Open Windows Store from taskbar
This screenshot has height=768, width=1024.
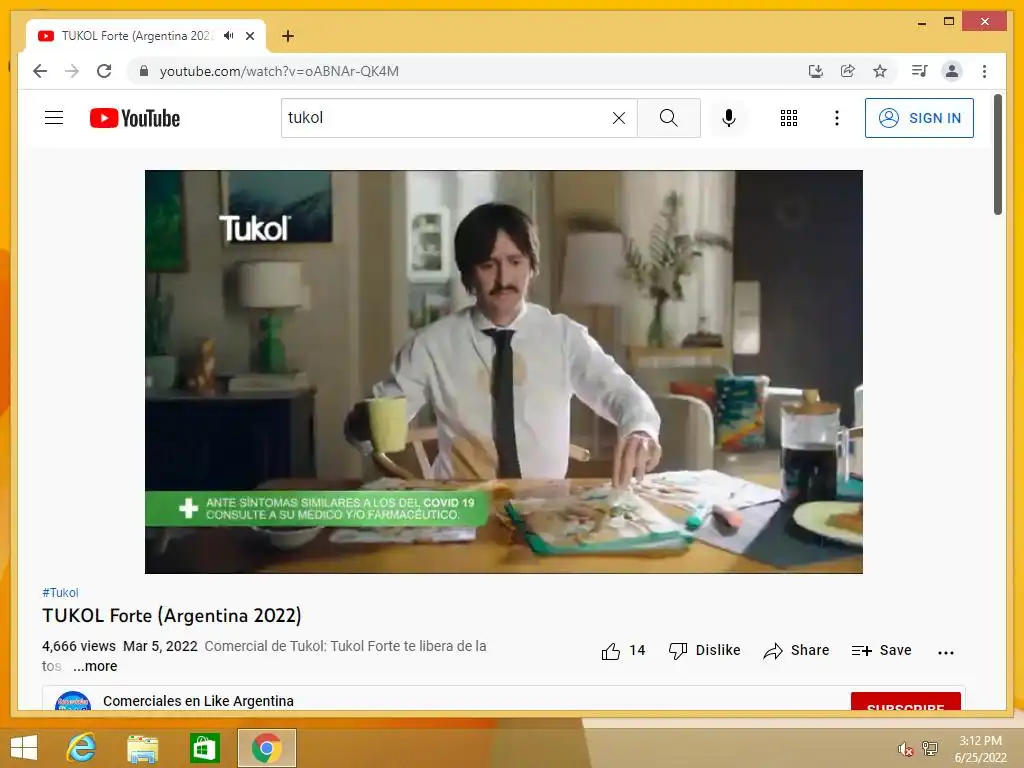(x=204, y=748)
